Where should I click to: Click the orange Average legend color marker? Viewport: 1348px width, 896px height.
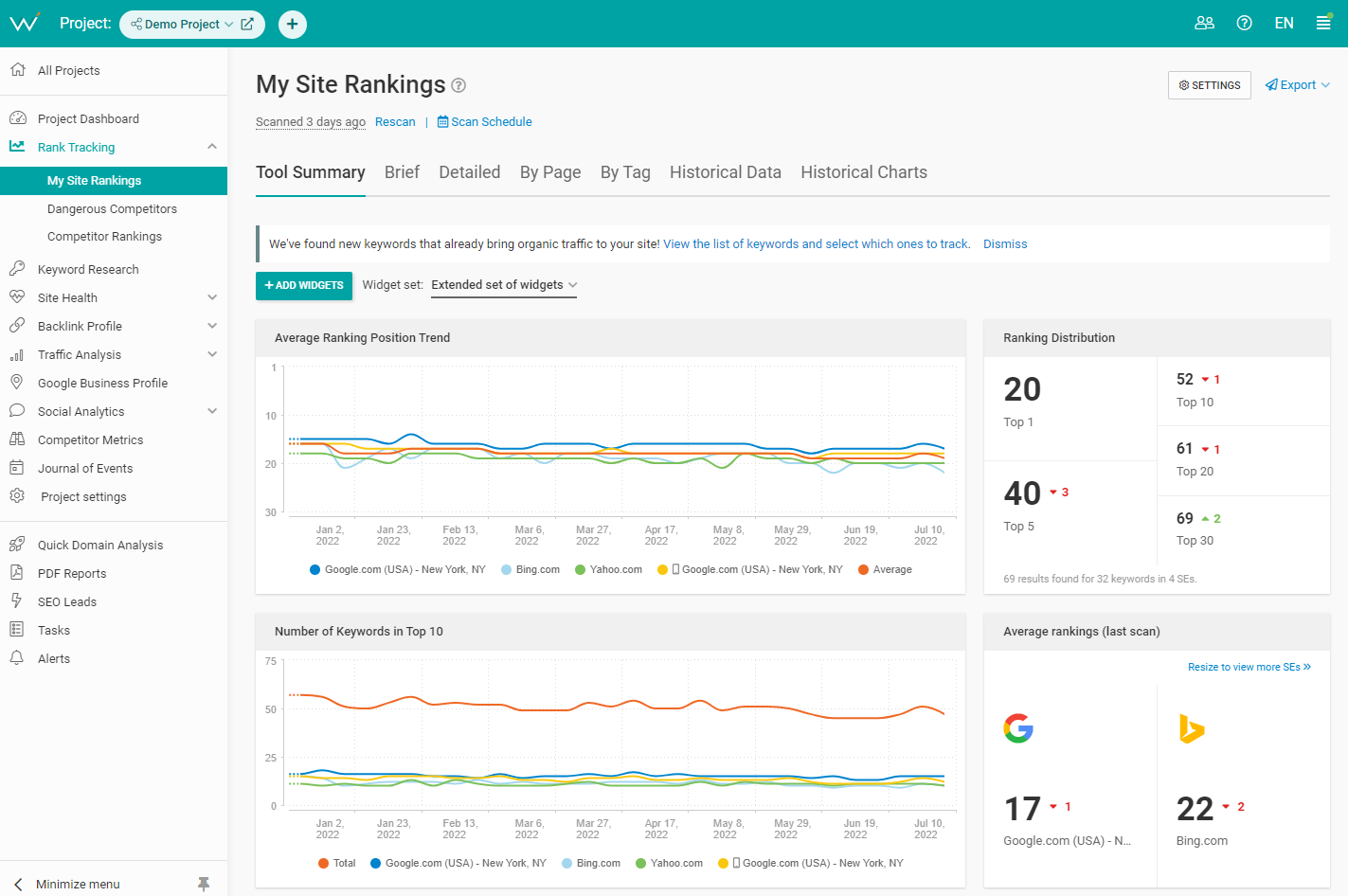(x=863, y=569)
